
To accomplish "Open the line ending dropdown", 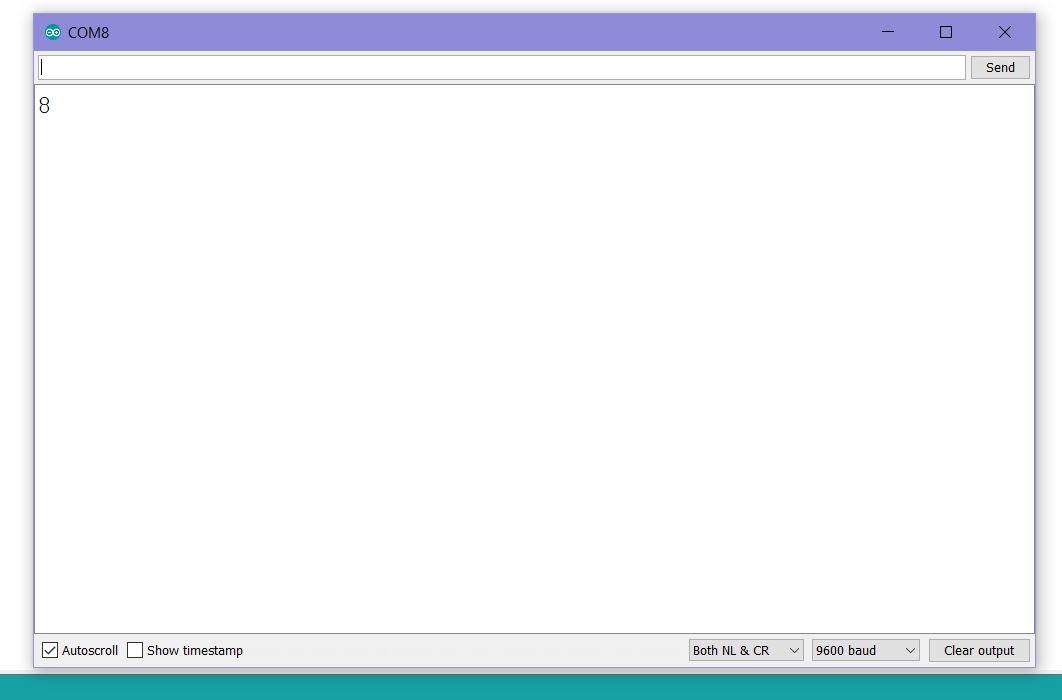I will [x=744, y=650].
